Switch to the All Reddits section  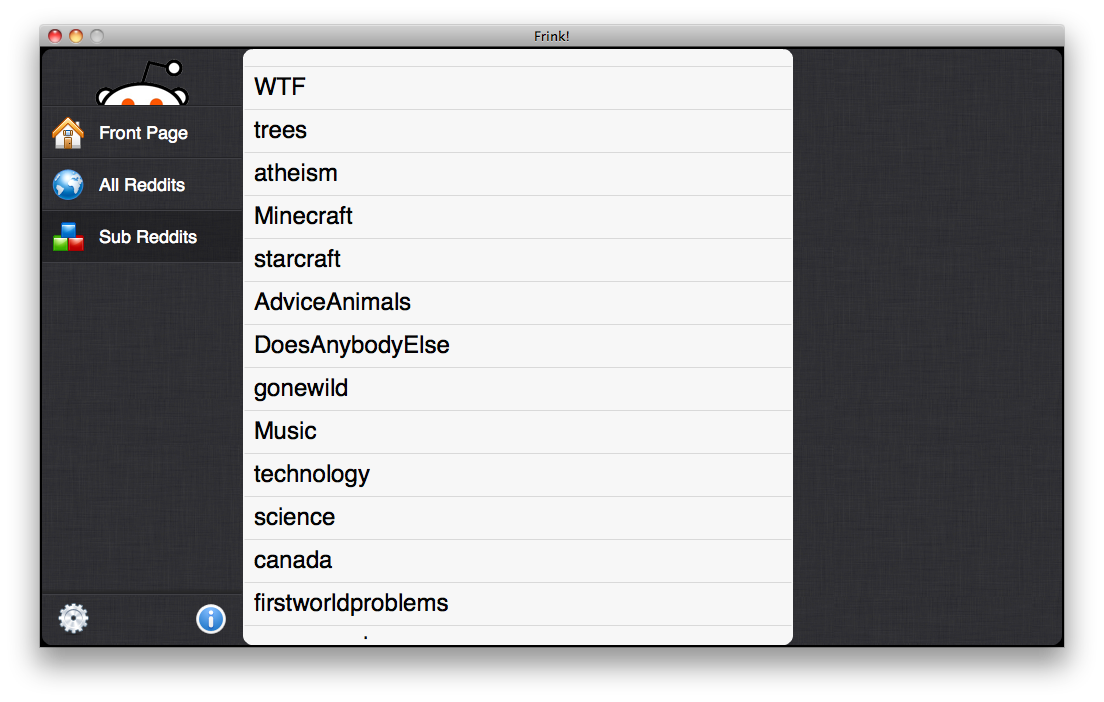click(142, 185)
